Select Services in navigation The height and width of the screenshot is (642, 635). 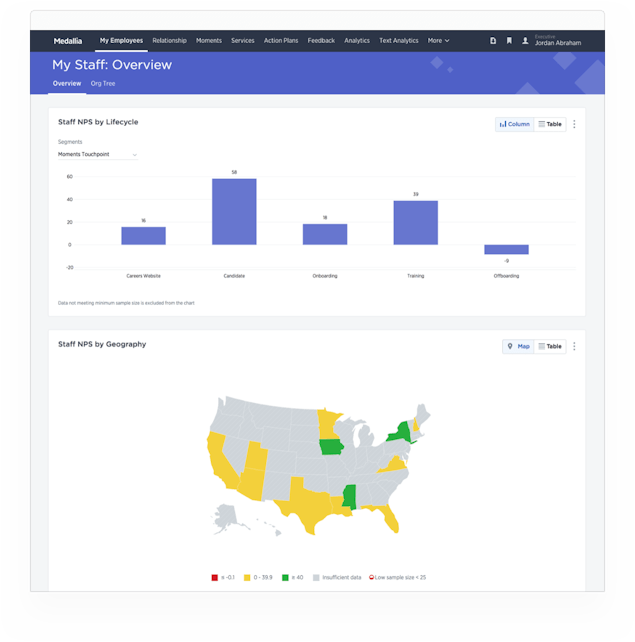pyautogui.click(x=243, y=41)
